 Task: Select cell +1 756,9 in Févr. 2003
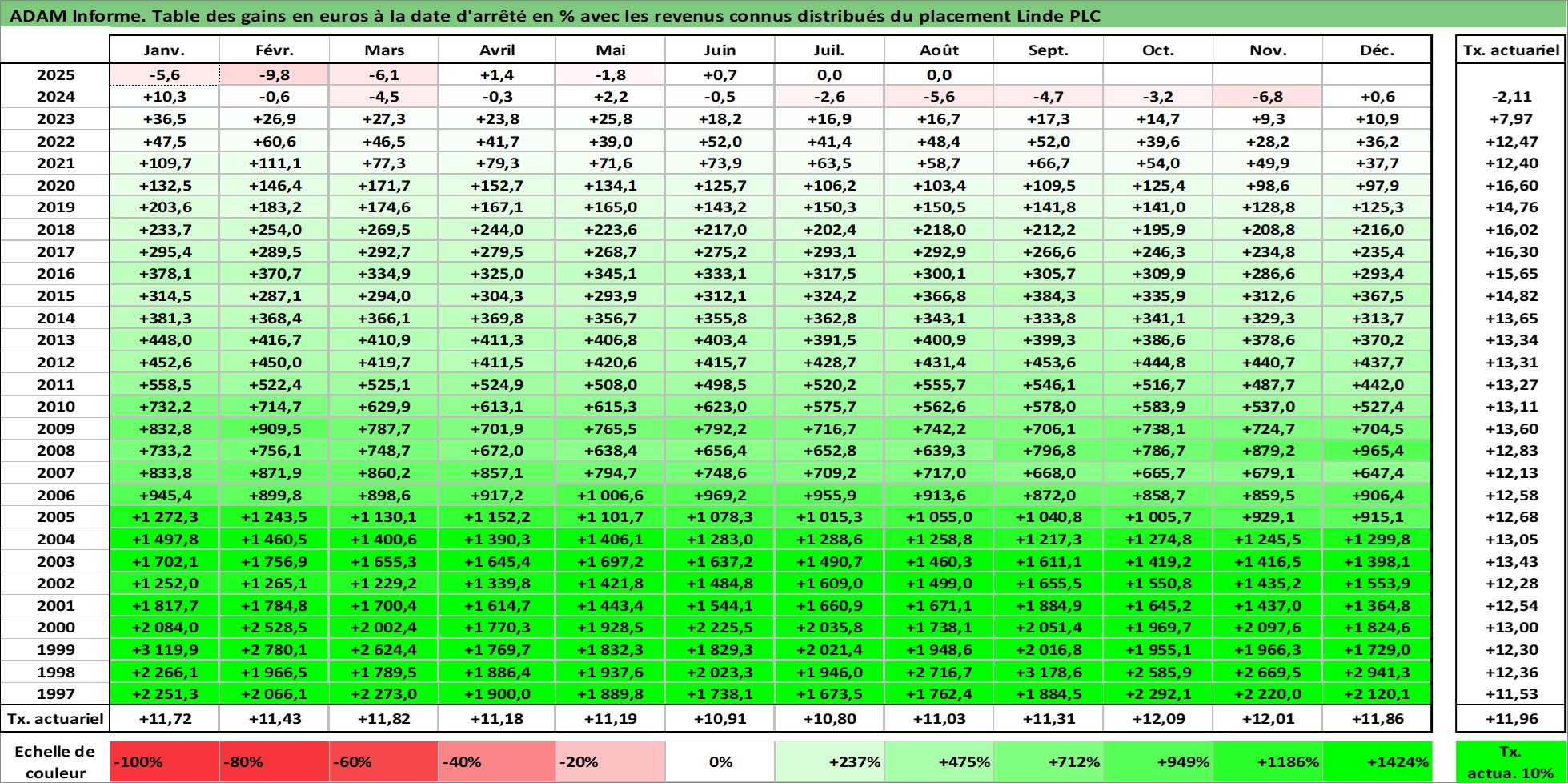(x=275, y=562)
